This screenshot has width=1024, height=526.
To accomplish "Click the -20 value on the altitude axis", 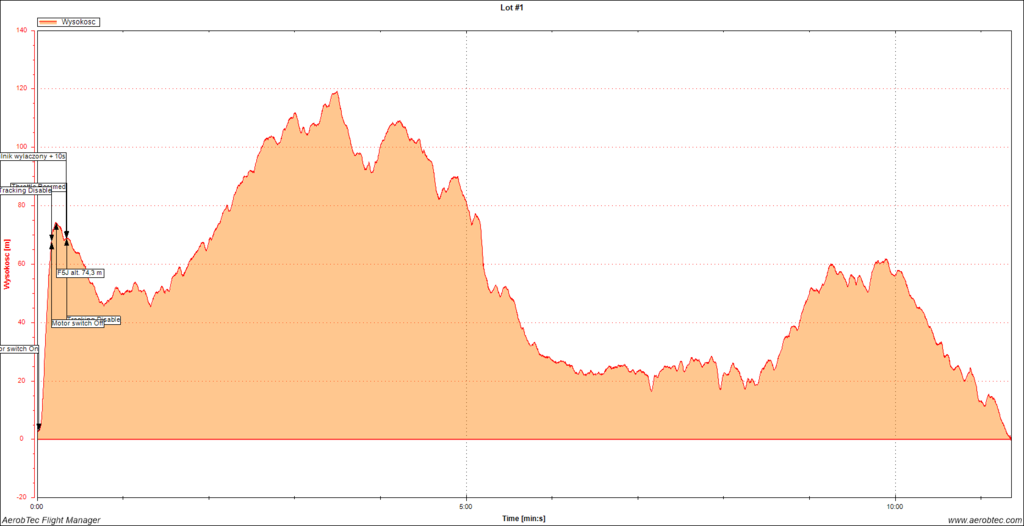I will 22,497.
